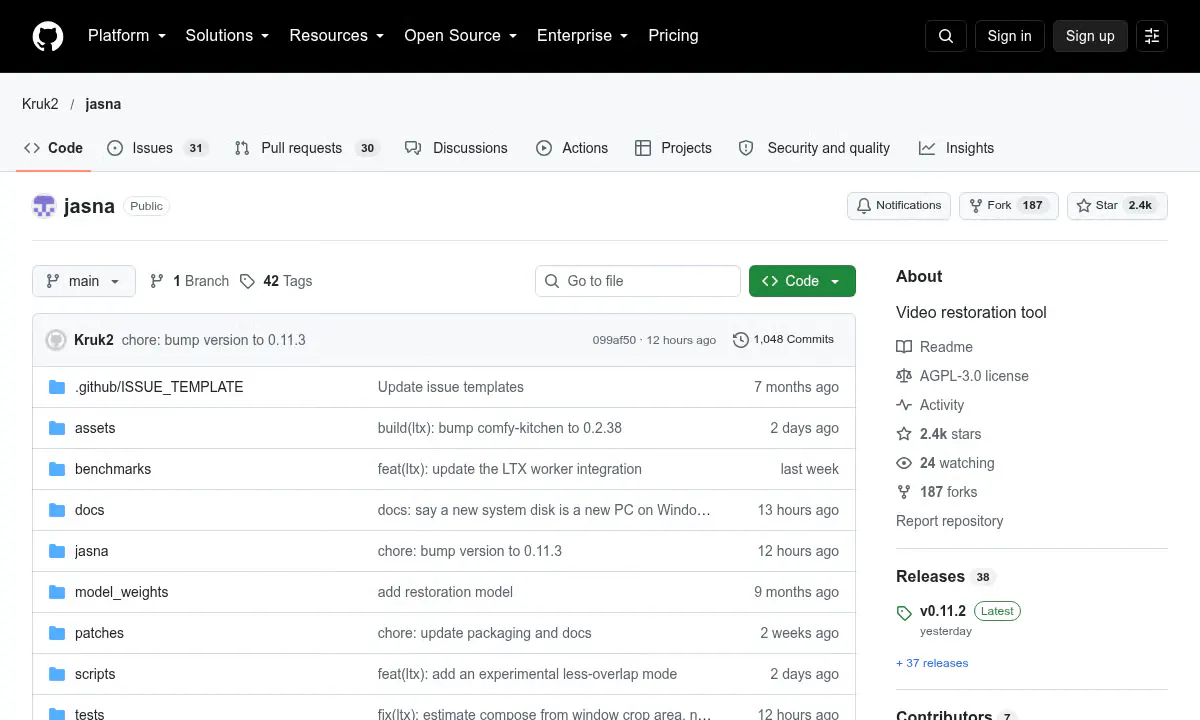Viewport: 1200px width, 720px height.
Task: Open the Actions tab
Action: tap(572, 148)
